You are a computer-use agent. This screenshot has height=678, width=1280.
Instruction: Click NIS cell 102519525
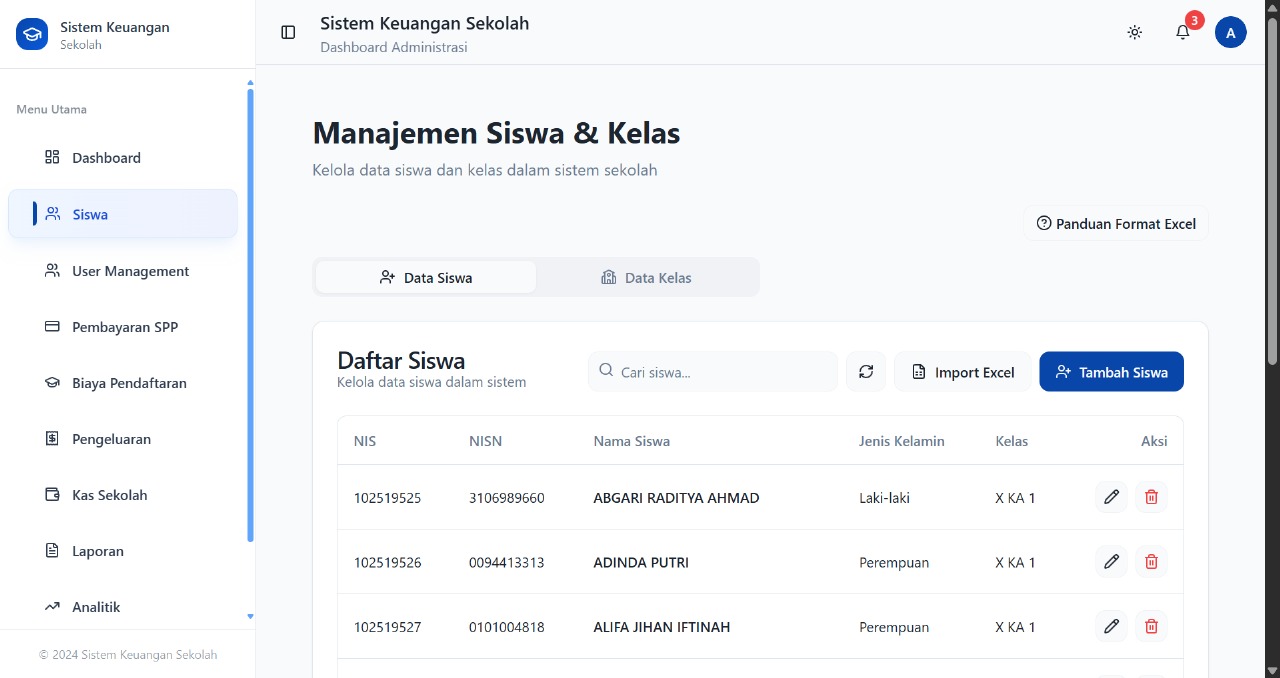click(388, 498)
